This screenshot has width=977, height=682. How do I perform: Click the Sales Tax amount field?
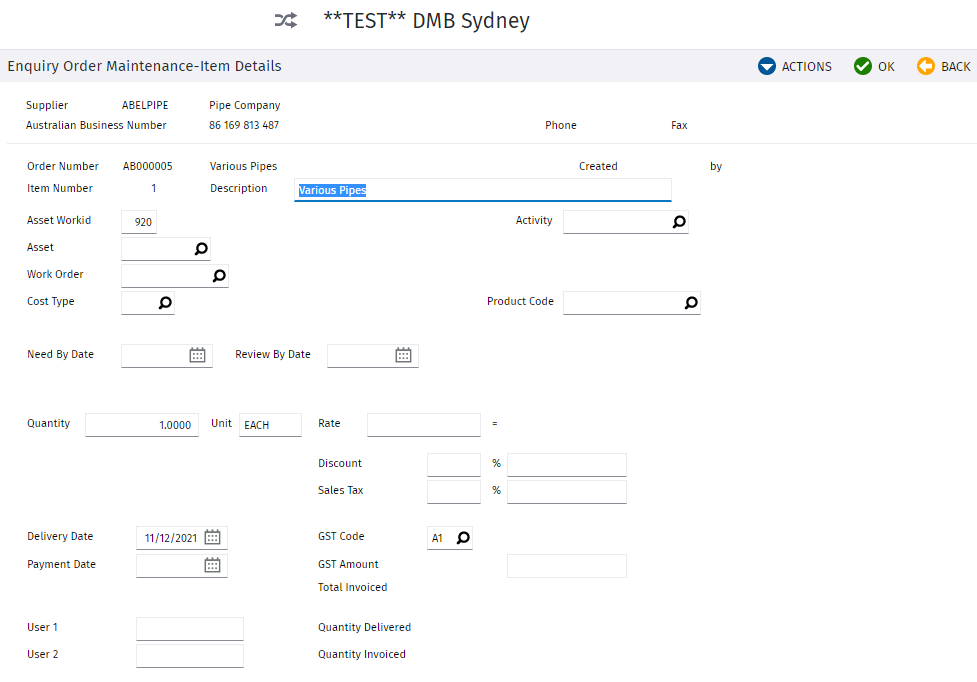[566, 491]
